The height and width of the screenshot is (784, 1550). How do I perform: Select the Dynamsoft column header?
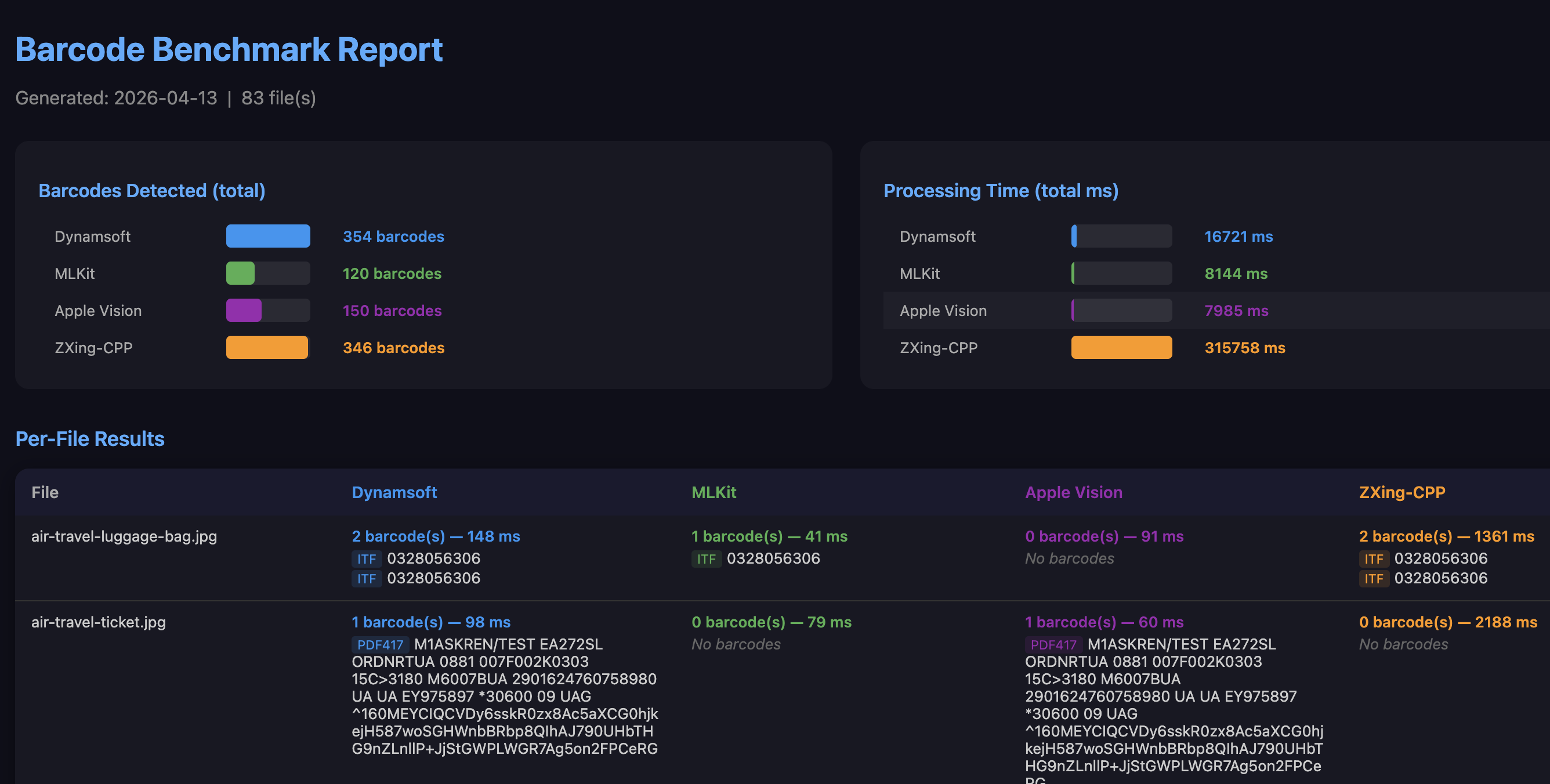click(394, 492)
